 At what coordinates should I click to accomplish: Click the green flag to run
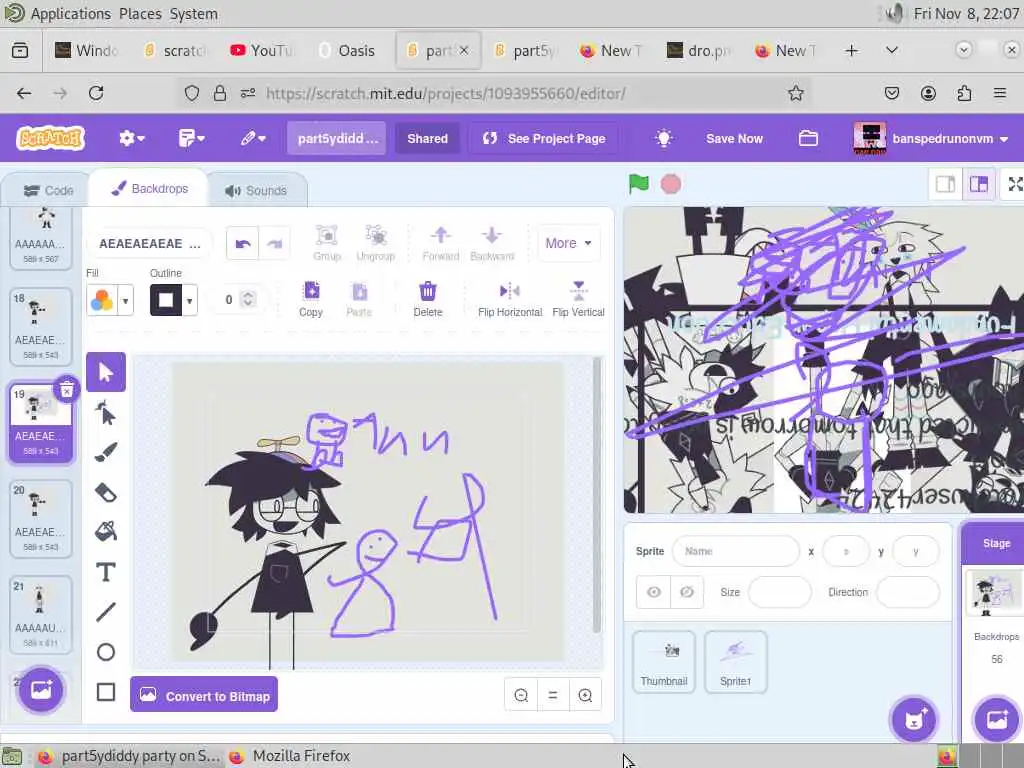[639, 184]
